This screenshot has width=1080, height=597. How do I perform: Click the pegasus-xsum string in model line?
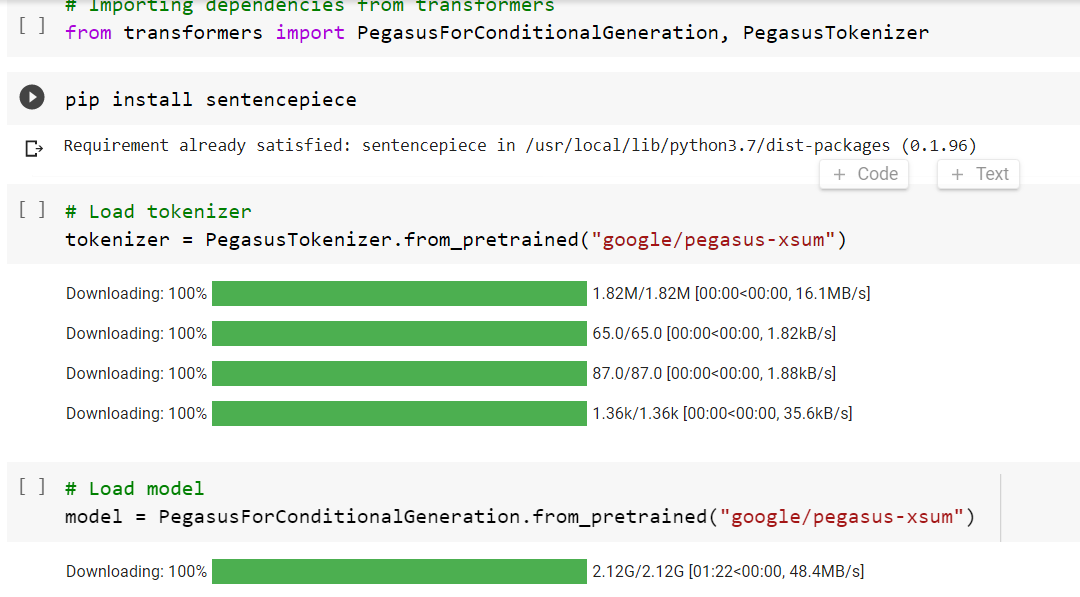coord(846,517)
